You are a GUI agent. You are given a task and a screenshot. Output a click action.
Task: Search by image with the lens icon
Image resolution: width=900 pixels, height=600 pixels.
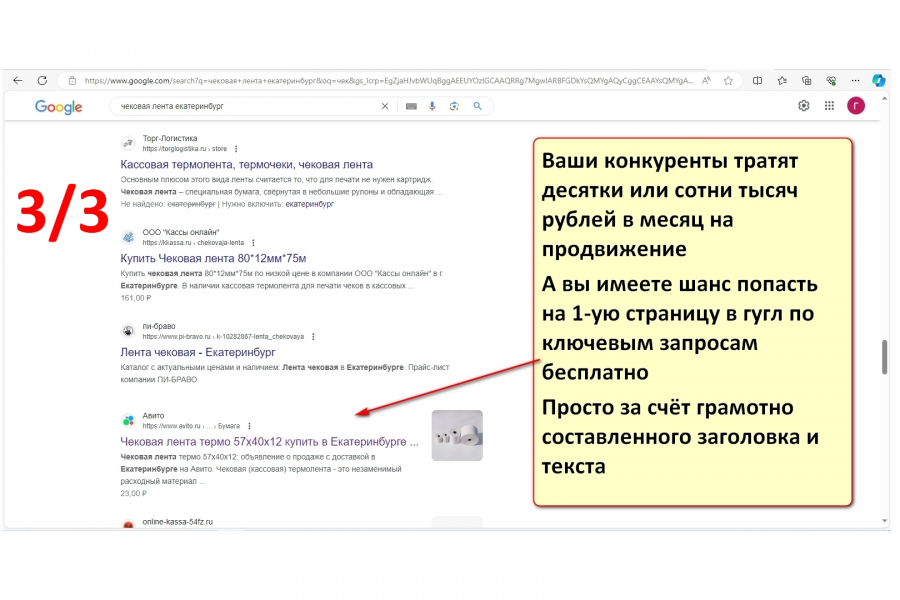(455, 106)
